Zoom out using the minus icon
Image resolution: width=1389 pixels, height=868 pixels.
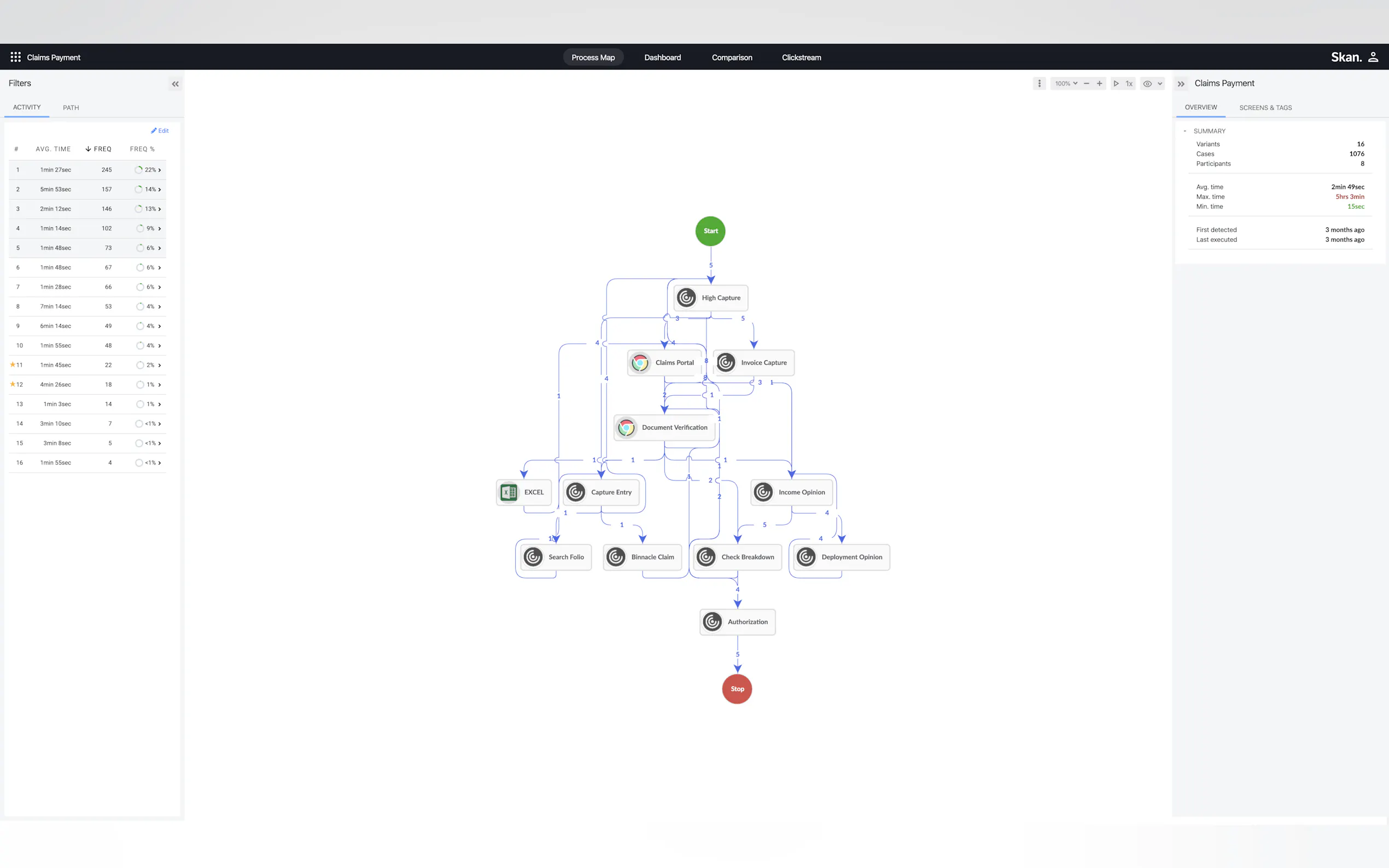1086,84
